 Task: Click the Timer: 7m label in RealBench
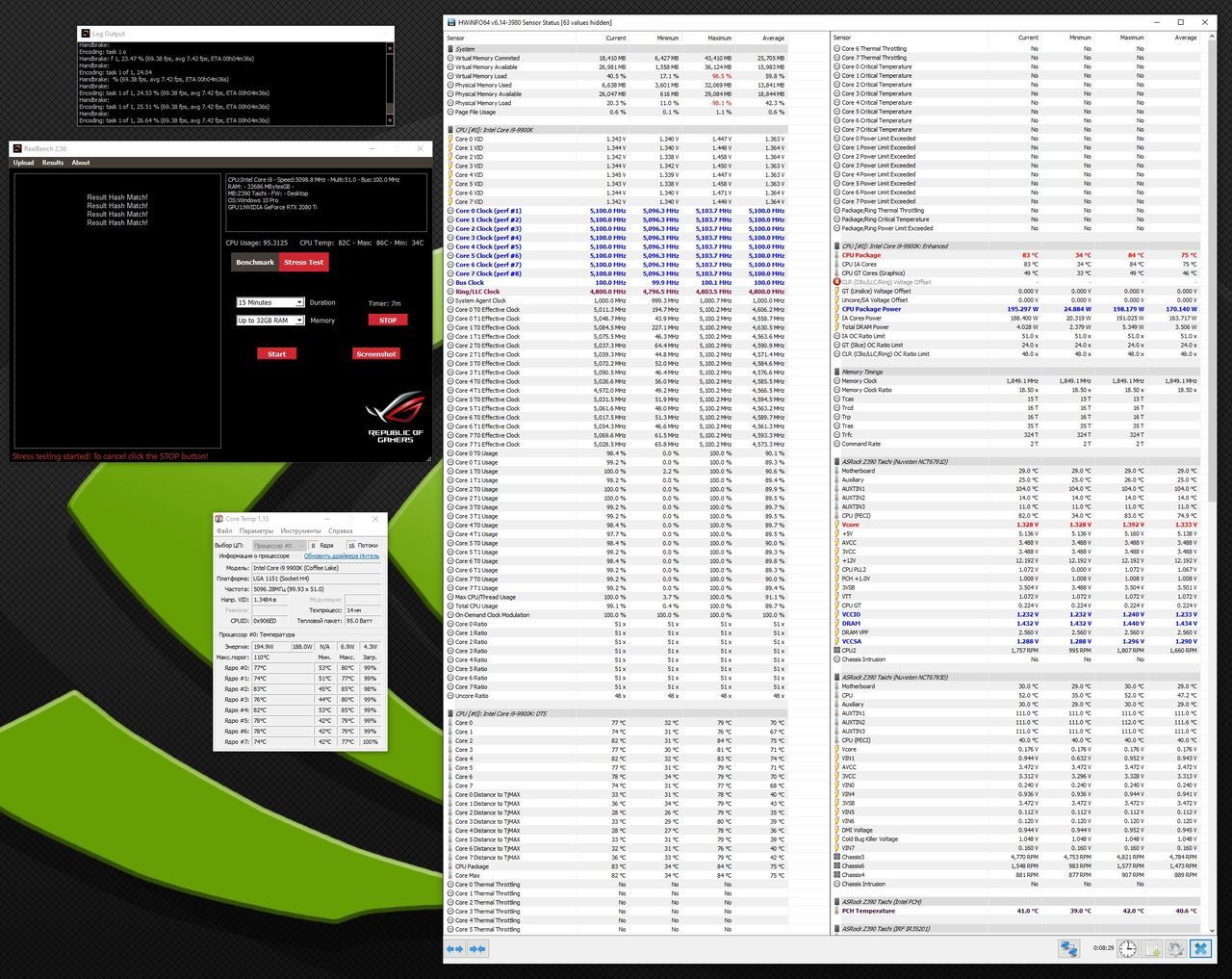point(385,303)
